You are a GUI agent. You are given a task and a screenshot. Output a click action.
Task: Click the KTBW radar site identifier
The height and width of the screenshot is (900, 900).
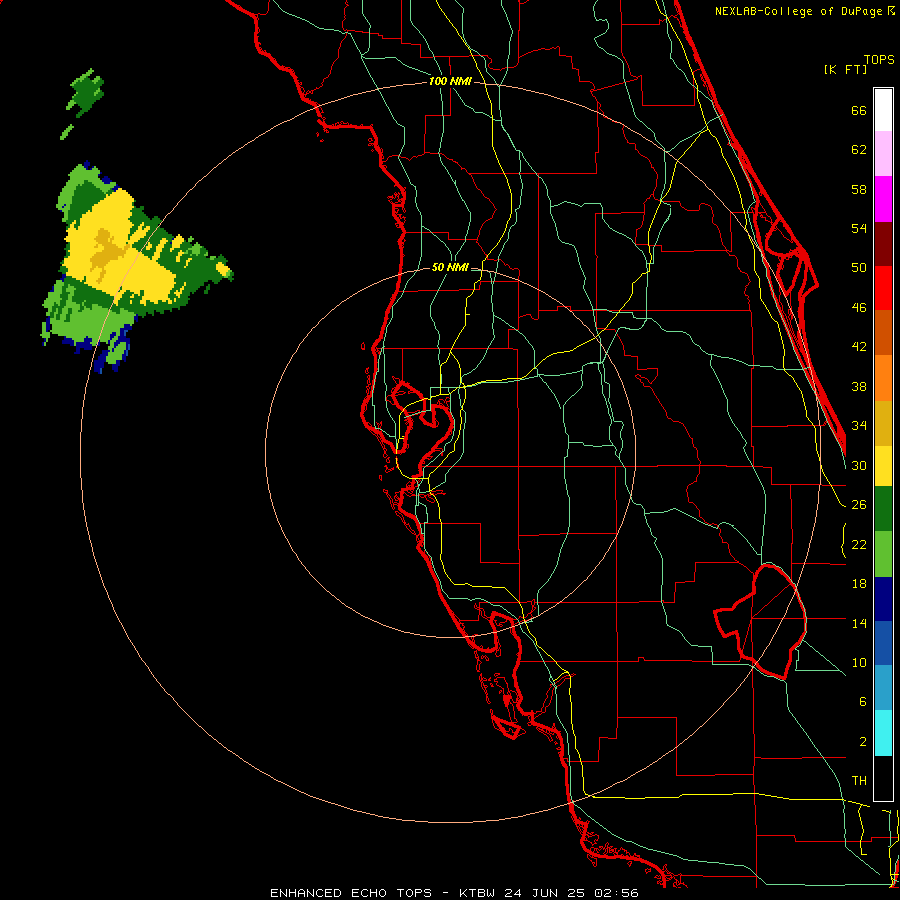[x=477, y=893]
